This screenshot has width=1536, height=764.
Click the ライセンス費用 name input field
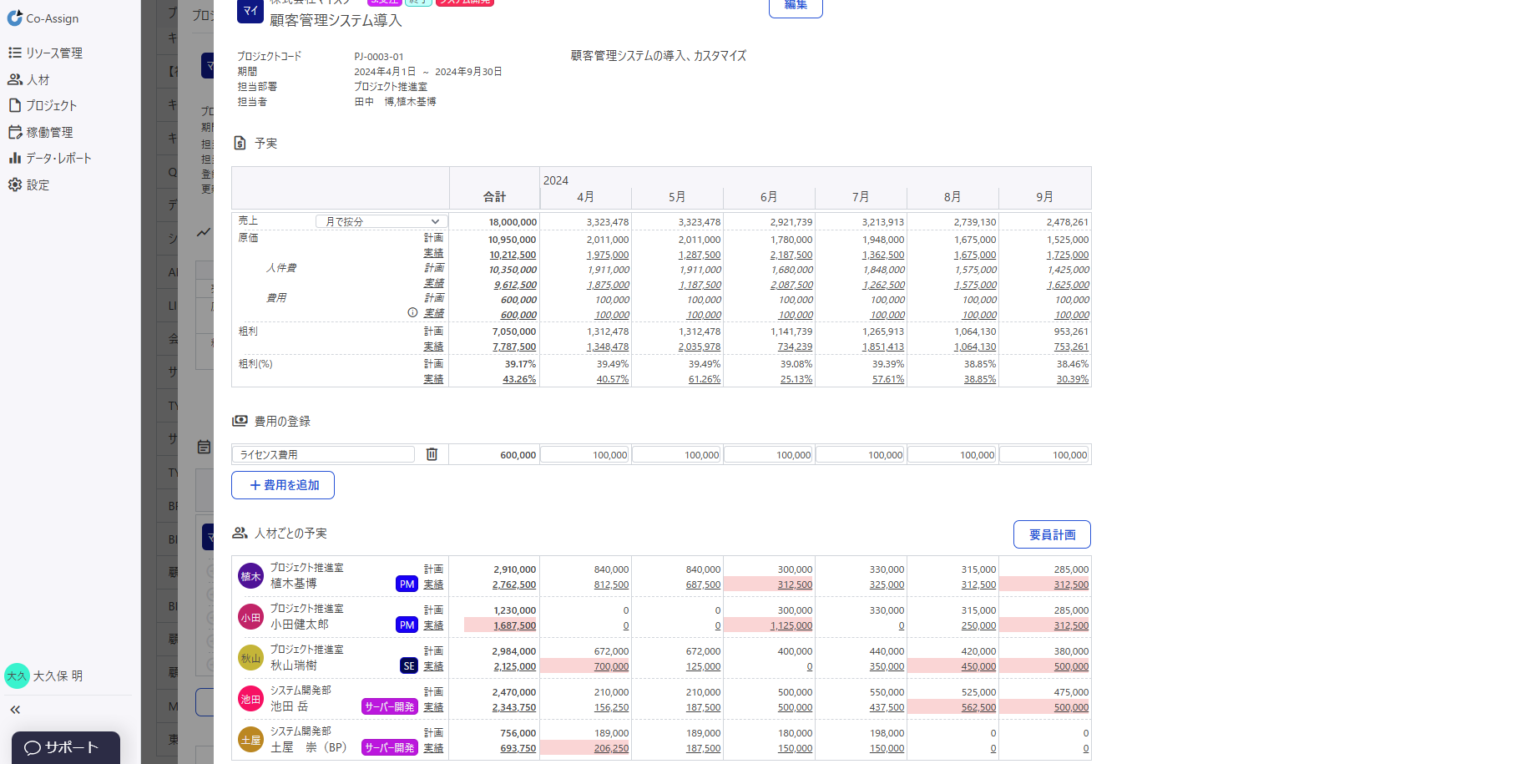point(322,454)
